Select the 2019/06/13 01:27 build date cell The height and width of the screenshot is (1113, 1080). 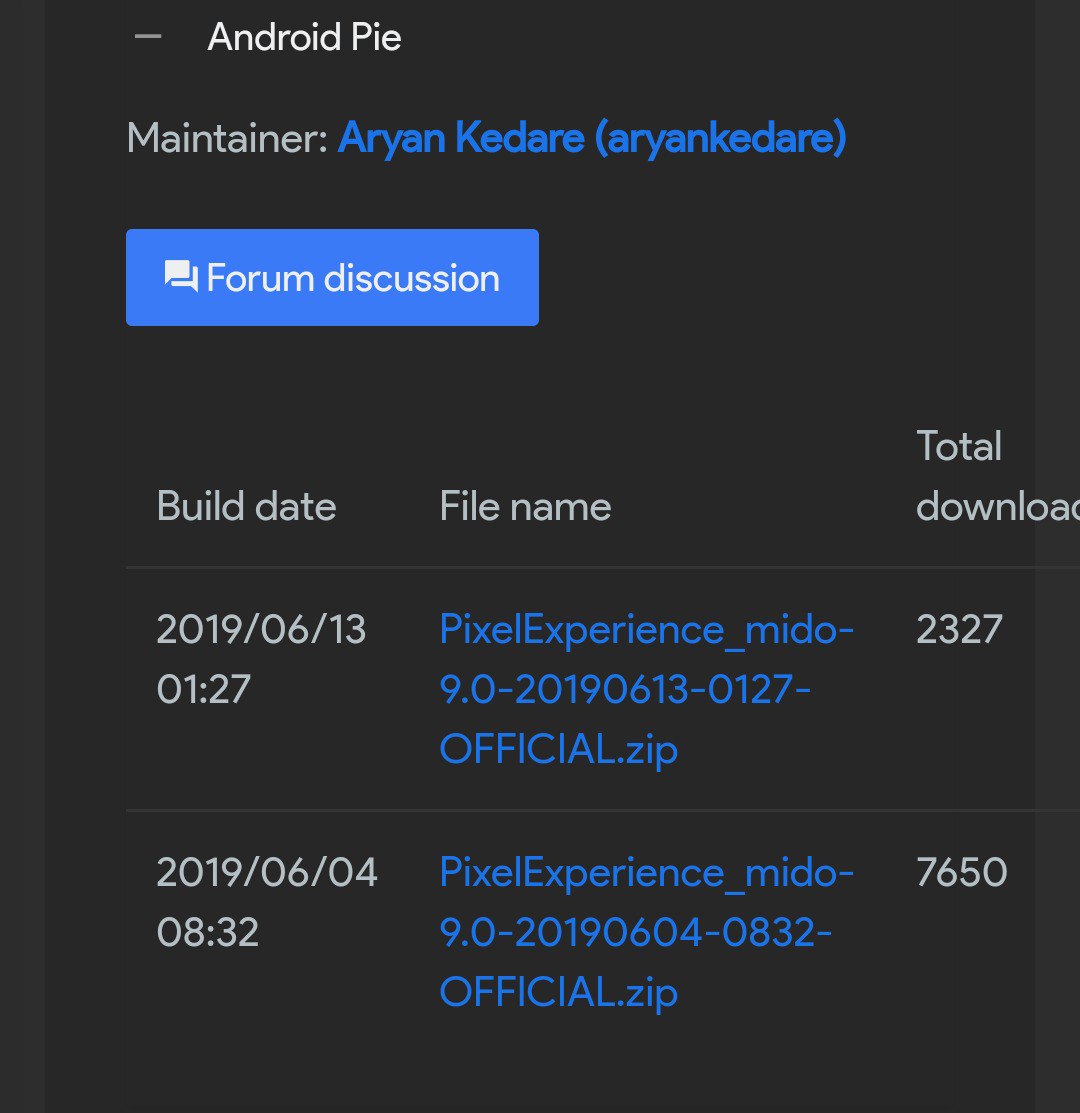261,659
